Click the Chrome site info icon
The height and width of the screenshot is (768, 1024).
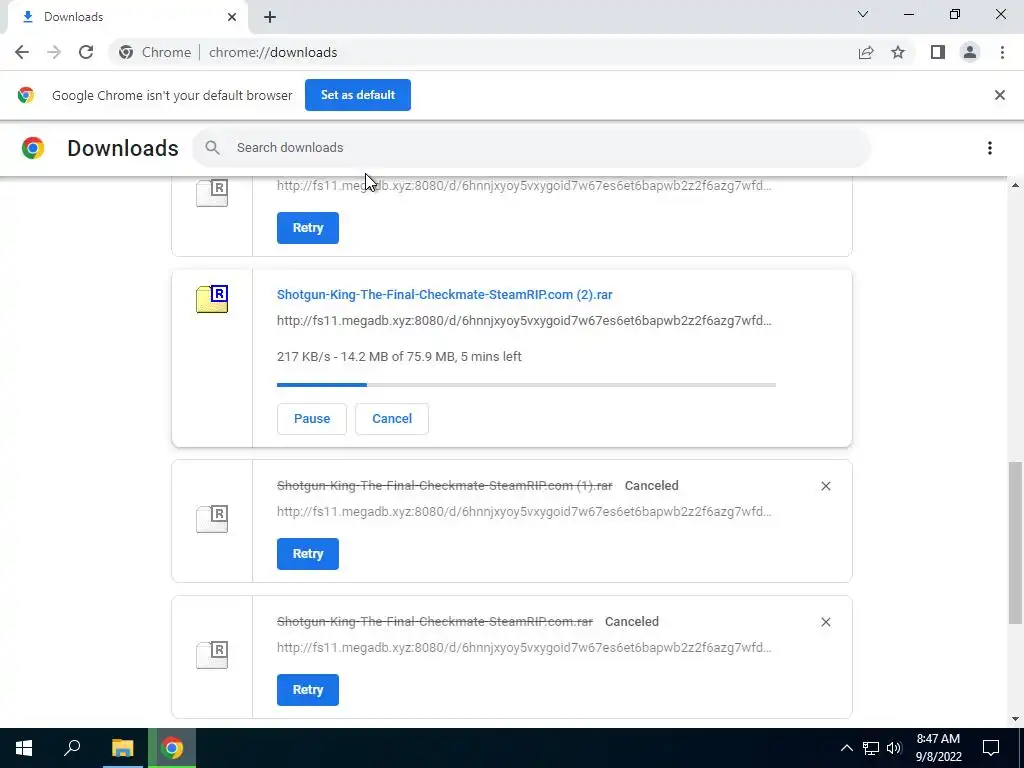[126, 52]
